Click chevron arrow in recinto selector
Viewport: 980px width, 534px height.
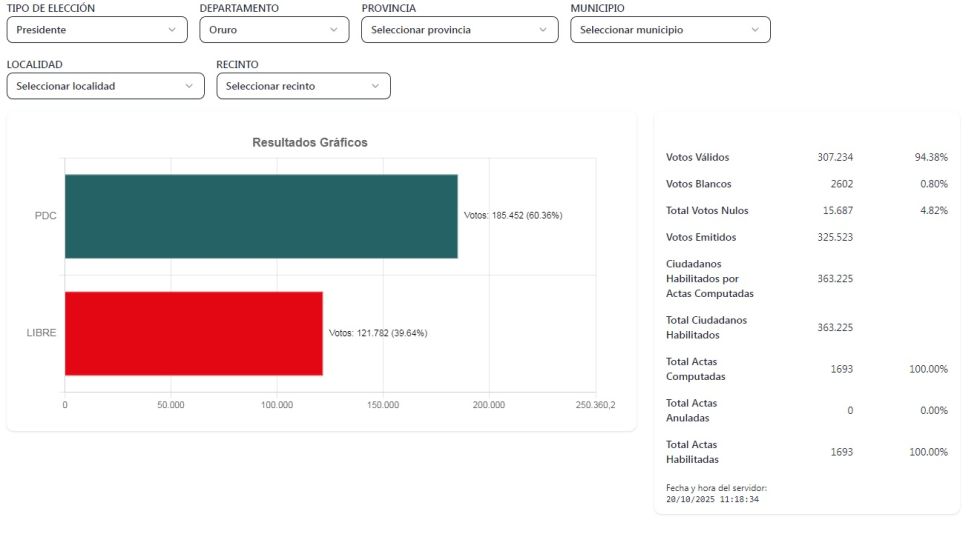click(375, 86)
